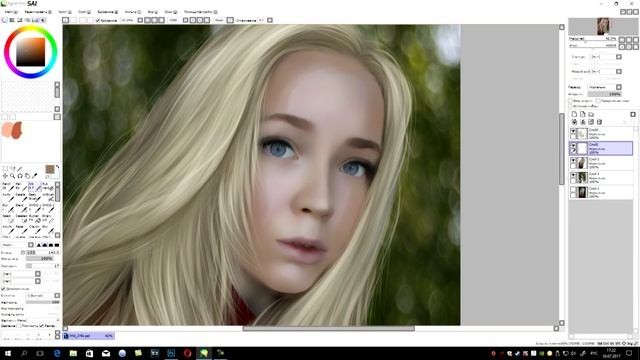Open the Windows Start menu
Image resolution: width=640 pixels, height=360 pixels.
(7, 353)
